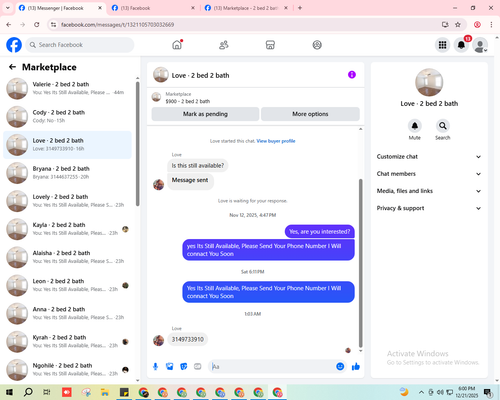Viewport: 500px width, 400px height.
Task: Go back with the browser back arrow
Action: pos(9,24)
